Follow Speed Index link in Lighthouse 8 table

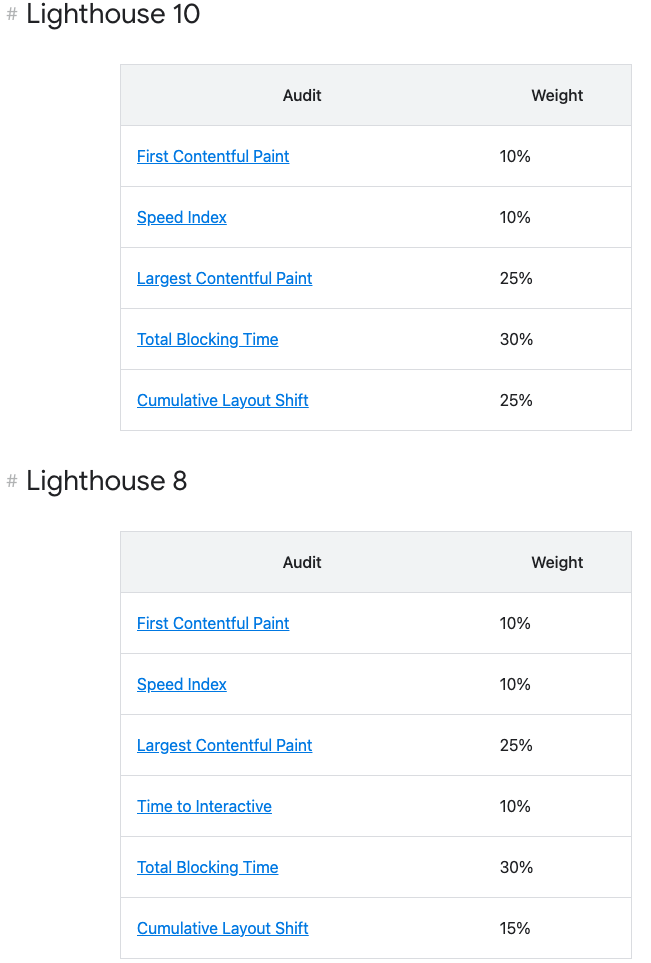[x=182, y=684]
